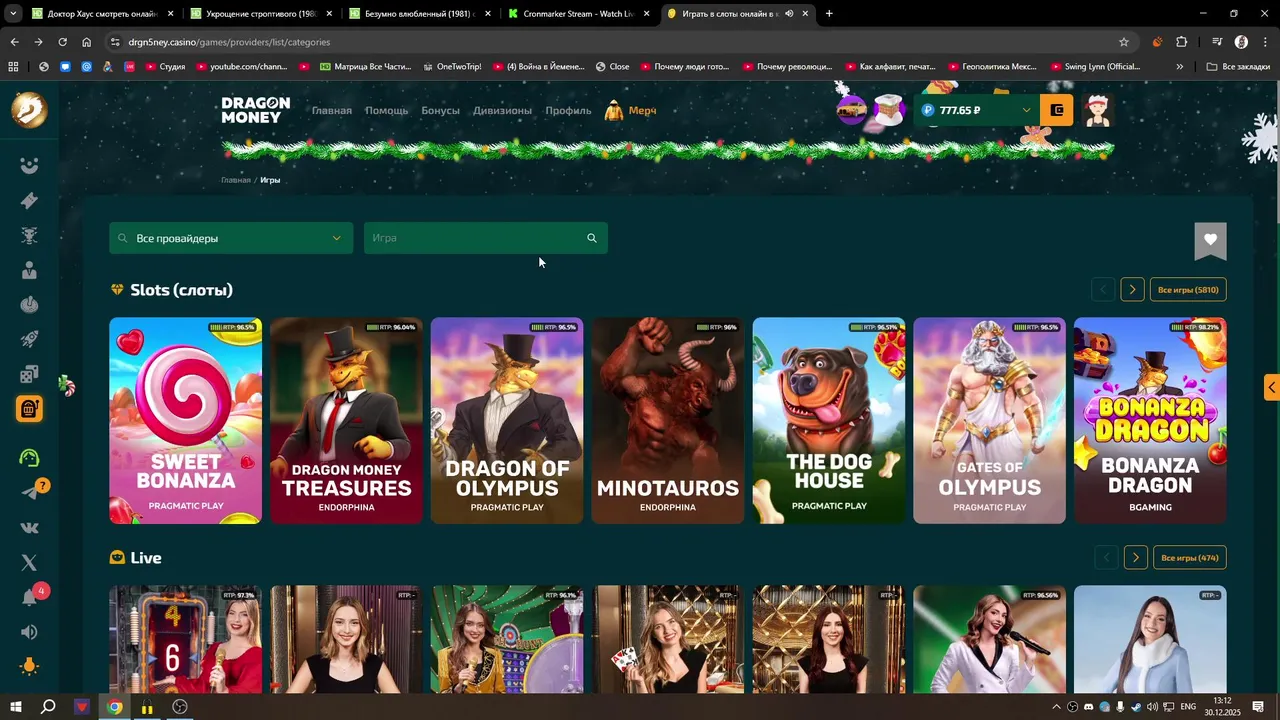Open the Chrome three-dot menu
The width and height of the screenshot is (1280, 720).
1265,42
